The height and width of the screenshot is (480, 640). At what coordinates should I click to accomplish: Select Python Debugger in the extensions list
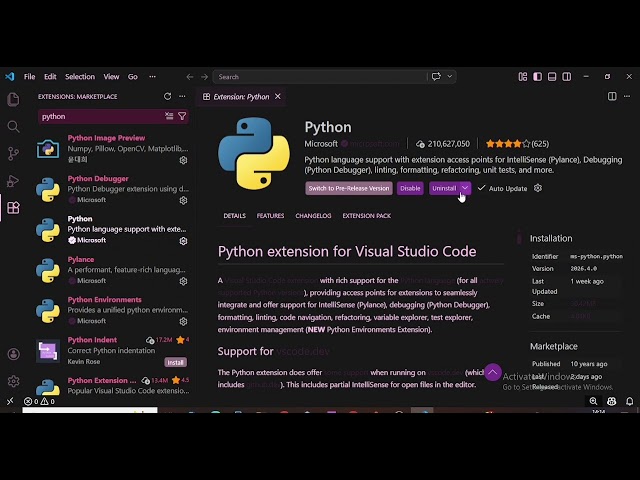click(112, 189)
